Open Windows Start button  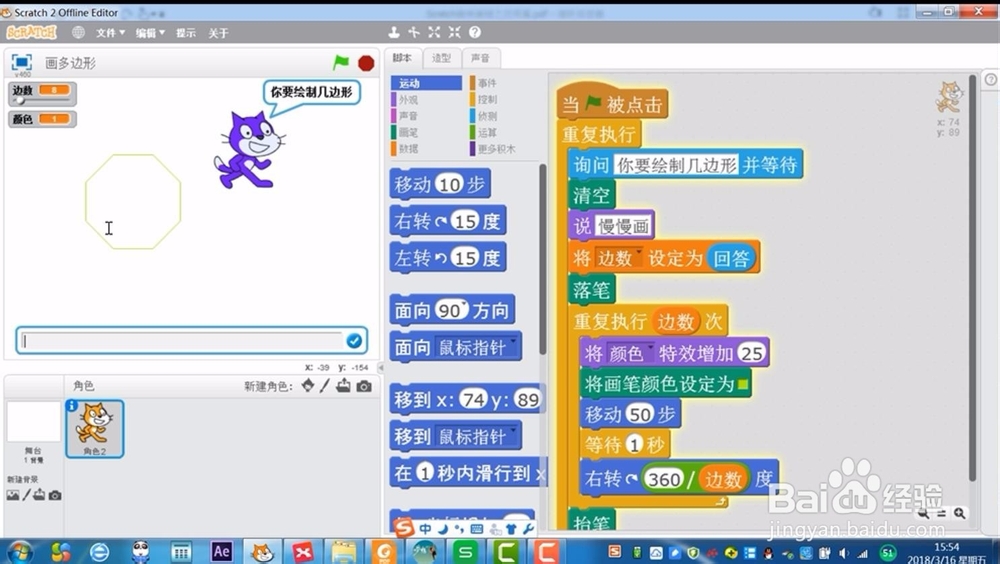[19, 551]
